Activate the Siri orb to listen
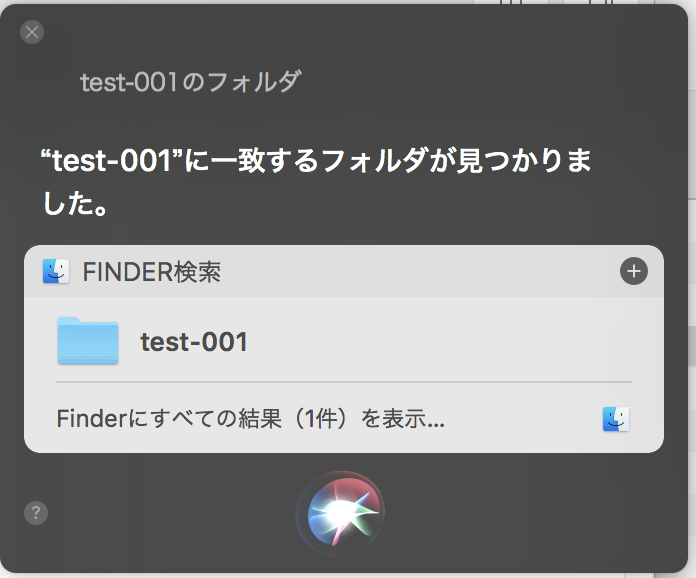 pos(340,513)
